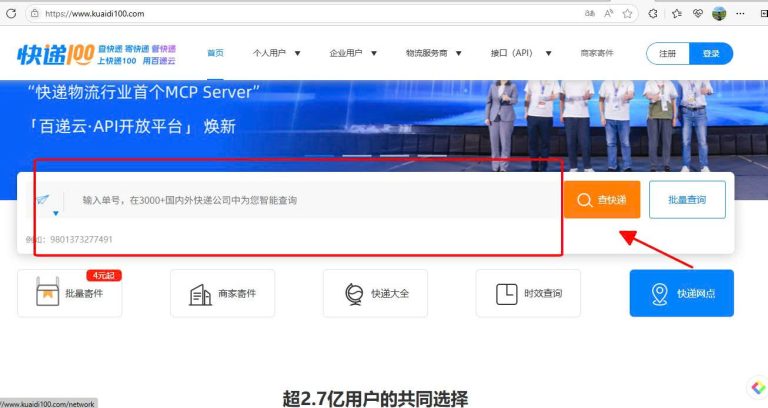Click the 批量寄件 package icon

pyautogui.click(x=47, y=294)
